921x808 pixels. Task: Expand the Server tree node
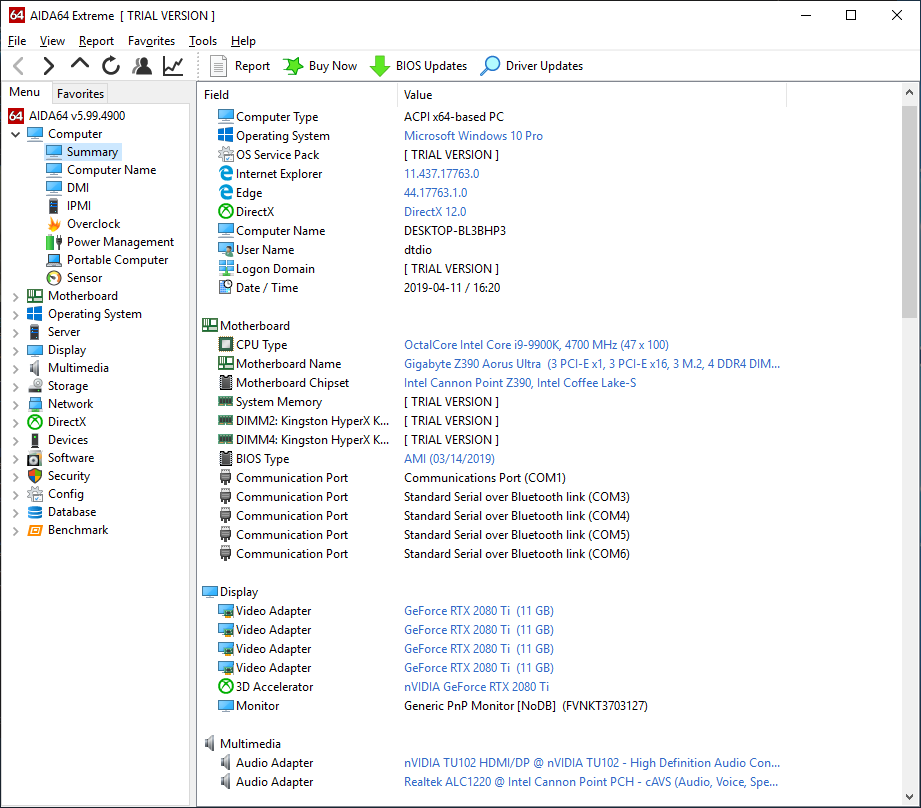16,332
